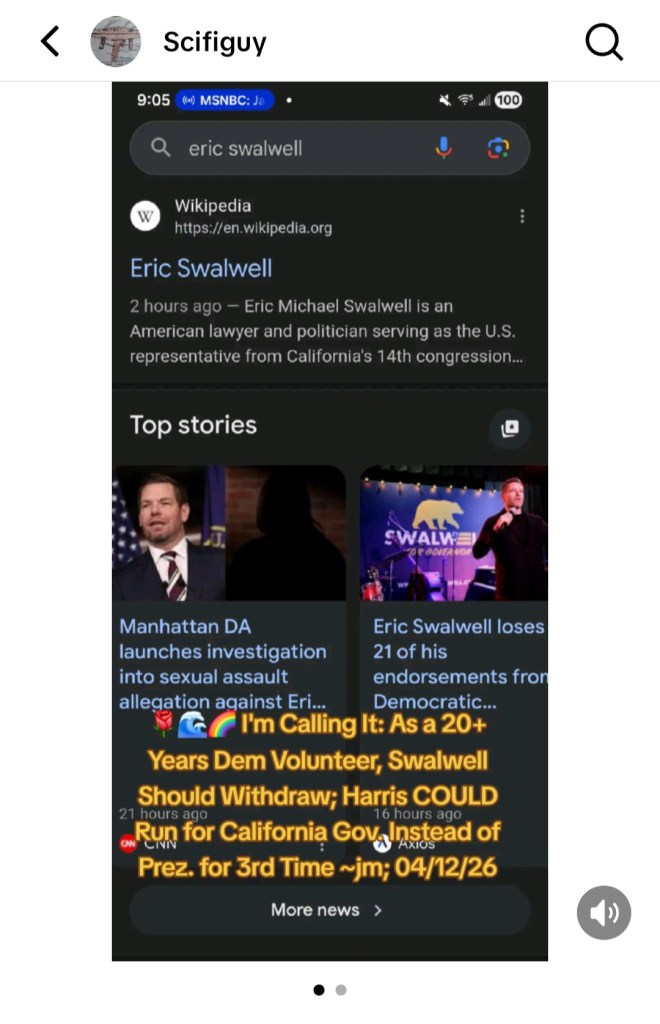Tap the Wikipedia W logo icon

[145, 216]
